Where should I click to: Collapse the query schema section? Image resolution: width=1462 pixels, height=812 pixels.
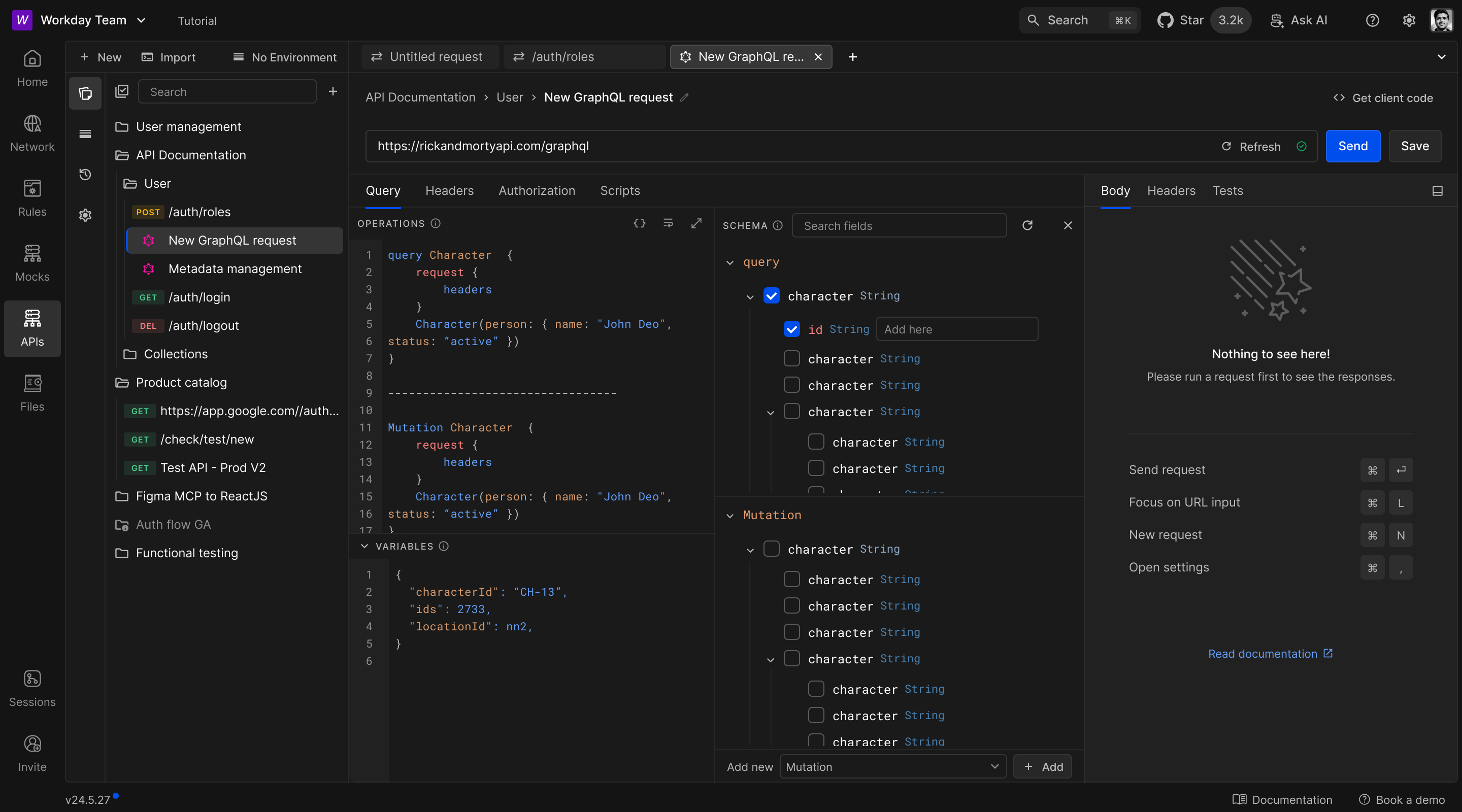730,263
